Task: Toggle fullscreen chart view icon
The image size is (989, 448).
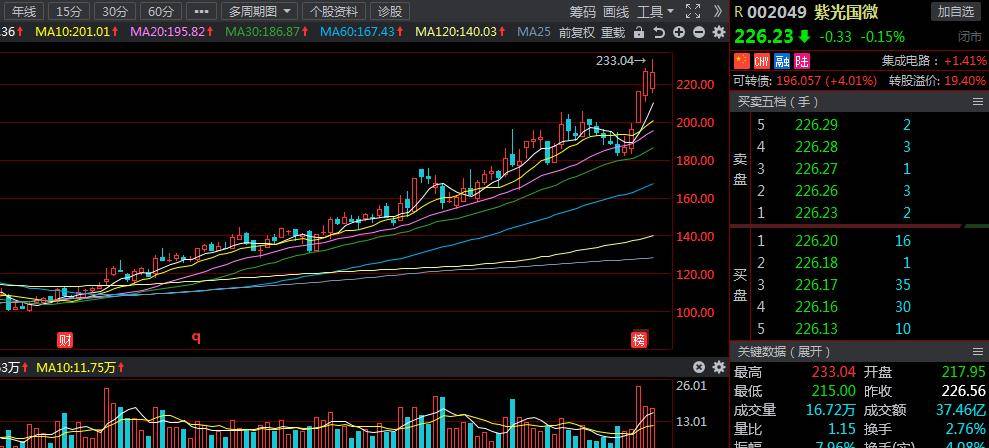Action: pos(693,11)
